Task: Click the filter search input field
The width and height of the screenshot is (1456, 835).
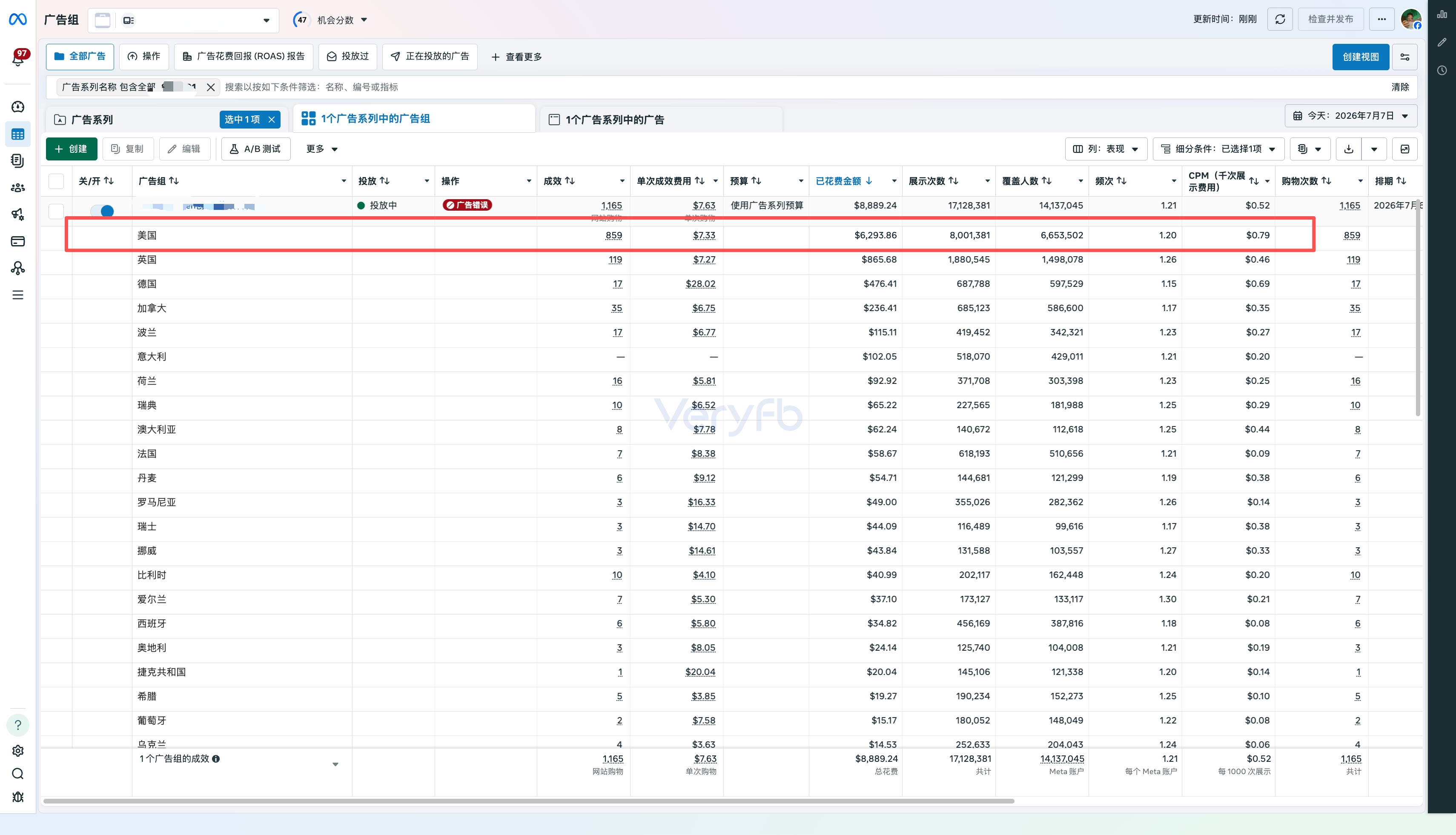Action: click(803, 87)
